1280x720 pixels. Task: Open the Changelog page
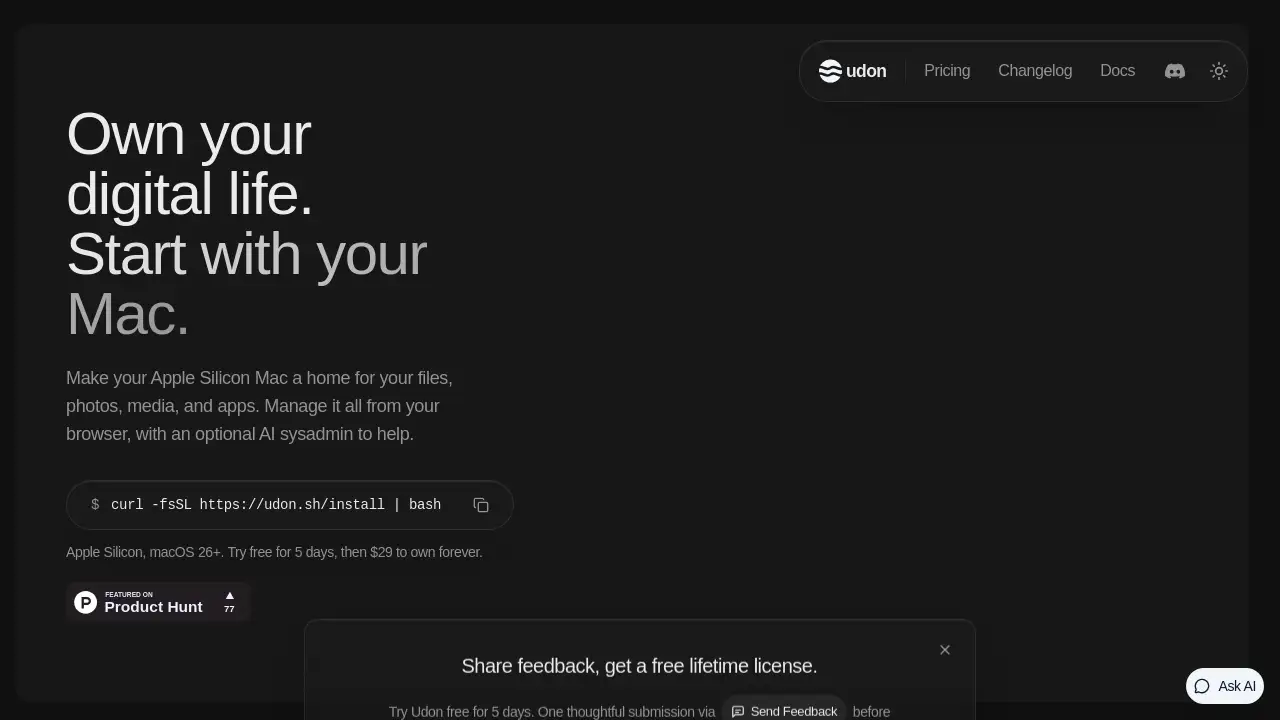coord(1035,71)
